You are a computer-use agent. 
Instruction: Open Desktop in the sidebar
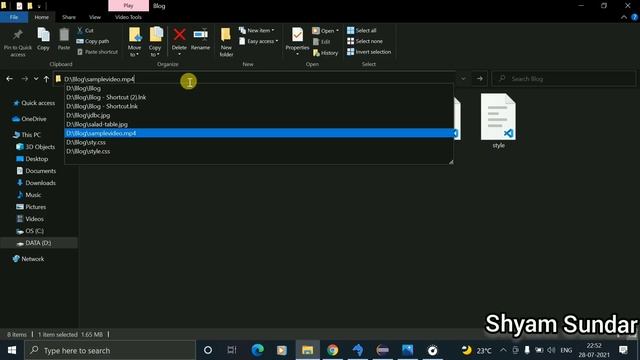32,159
